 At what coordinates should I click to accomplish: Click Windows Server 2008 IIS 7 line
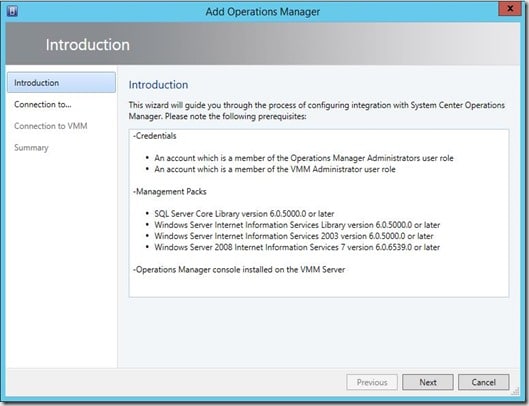coord(297,247)
